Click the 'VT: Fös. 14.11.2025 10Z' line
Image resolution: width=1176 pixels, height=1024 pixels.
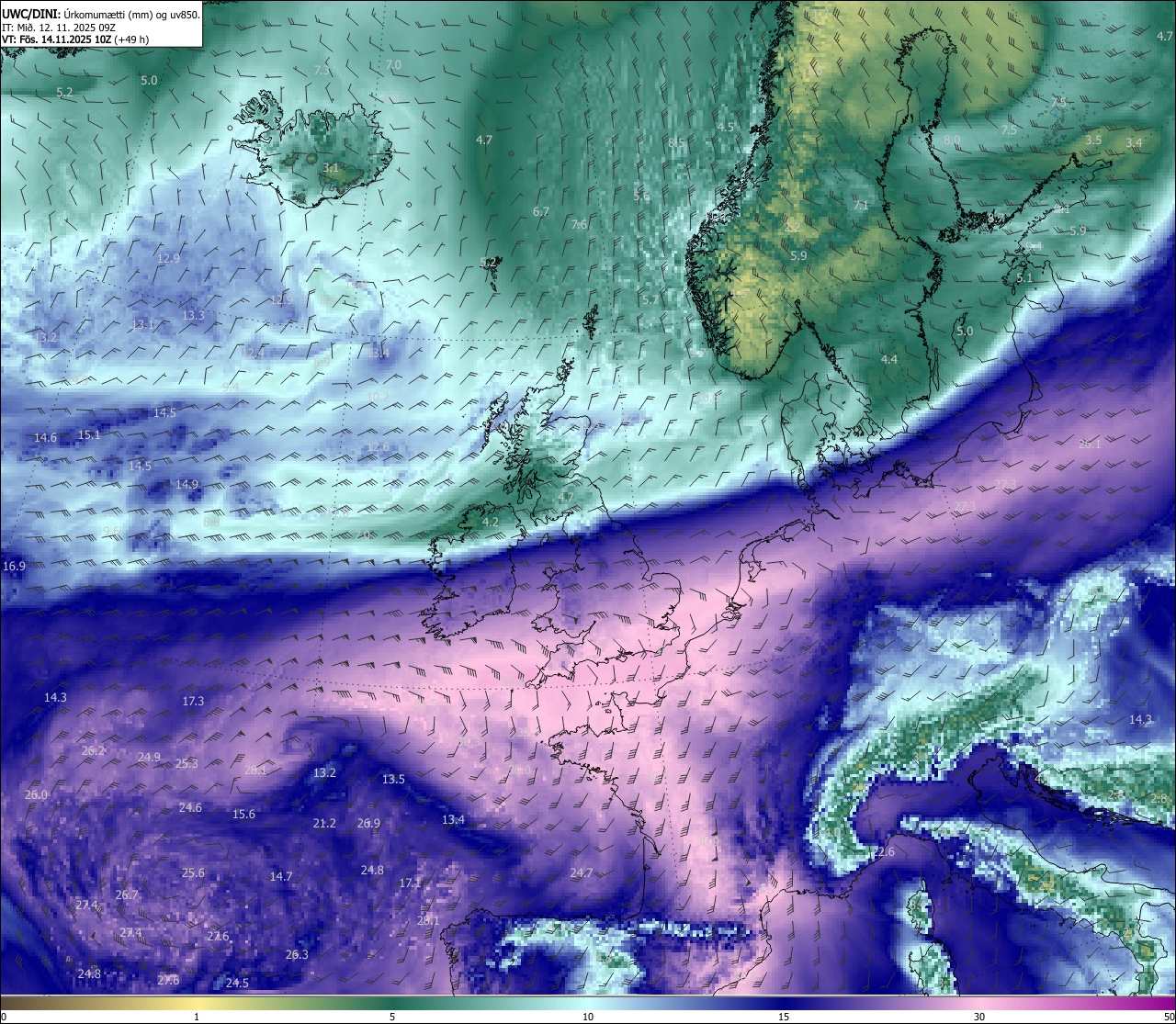pyautogui.click(x=57, y=39)
